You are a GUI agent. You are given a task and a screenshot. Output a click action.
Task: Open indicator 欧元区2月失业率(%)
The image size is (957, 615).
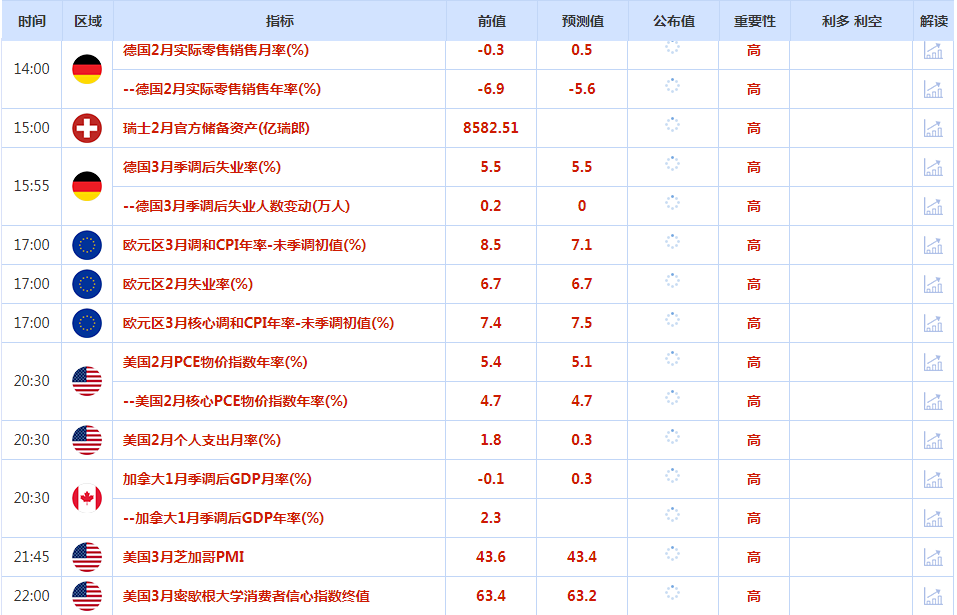tap(188, 284)
